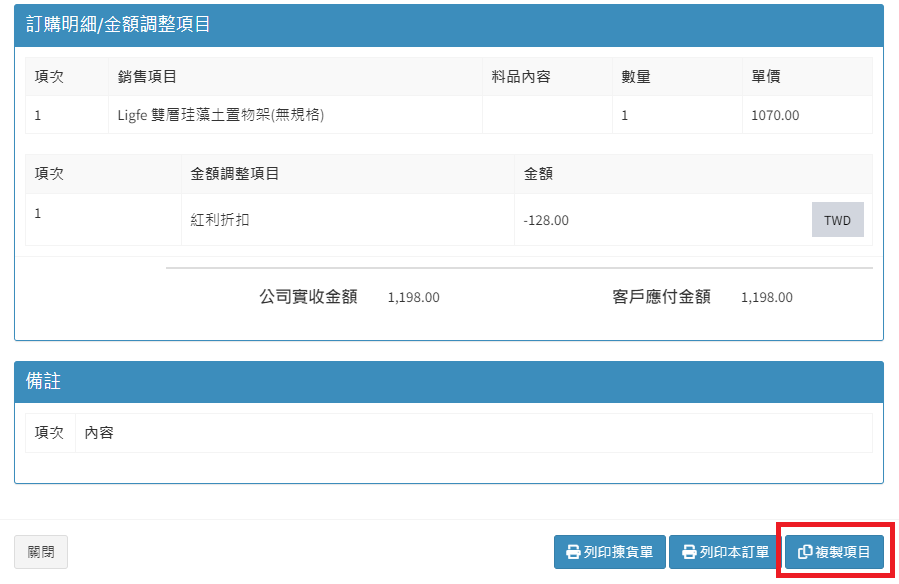Click the 金額 column header
The width and height of the screenshot is (899, 584).
pos(538,174)
